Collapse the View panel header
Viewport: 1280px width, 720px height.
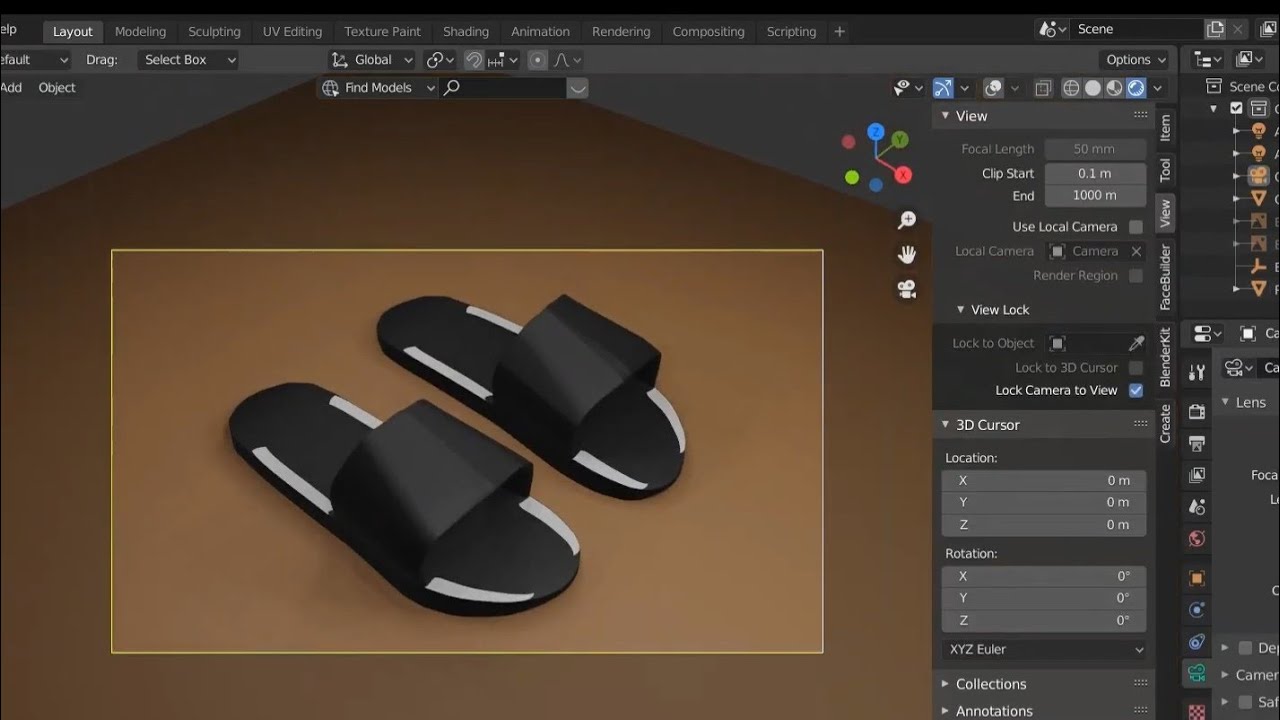point(946,116)
